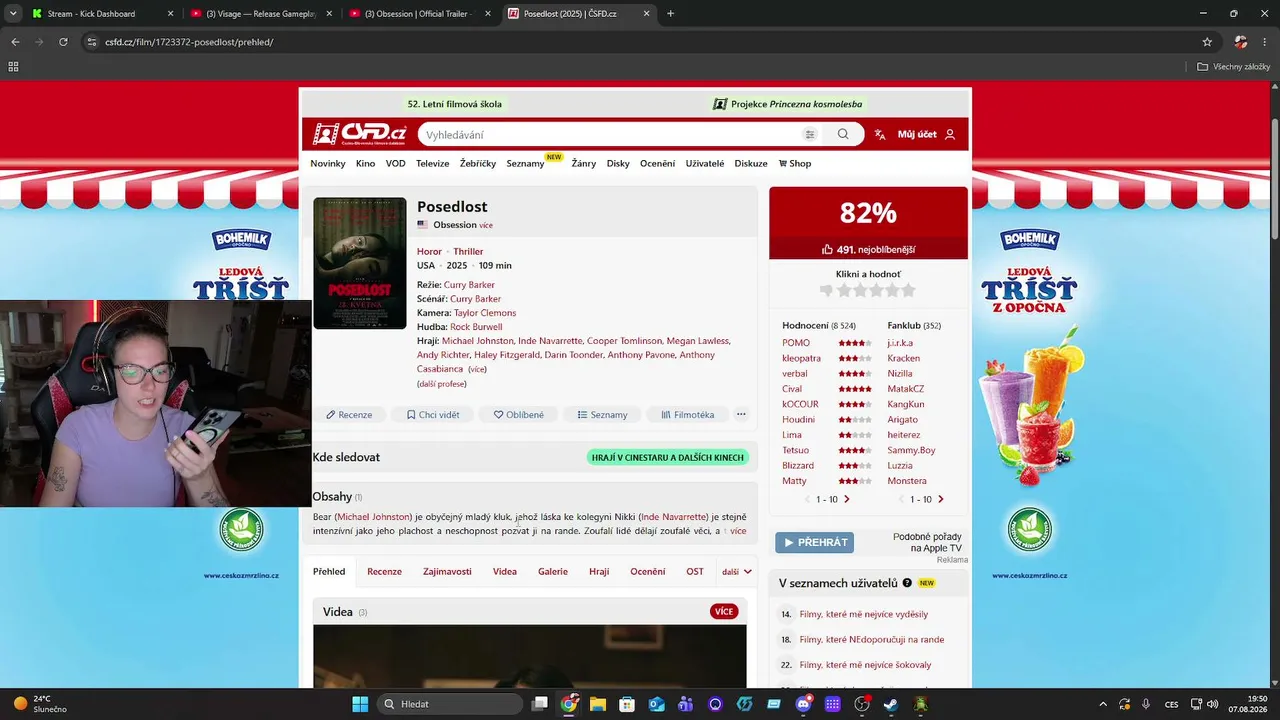Write a review with Recenze button
Viewport: 1280px width, 720px height.
coord(349,414)
